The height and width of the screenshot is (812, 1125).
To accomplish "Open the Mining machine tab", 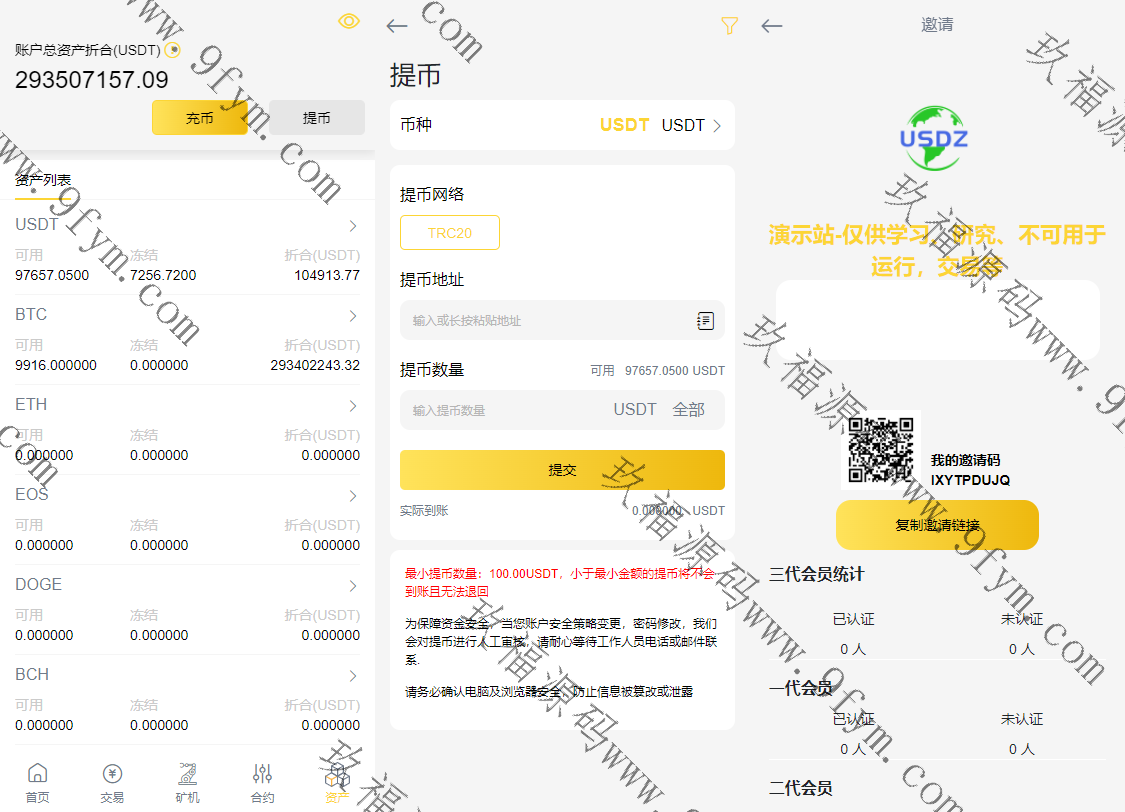I will click(x=187, y=781).
